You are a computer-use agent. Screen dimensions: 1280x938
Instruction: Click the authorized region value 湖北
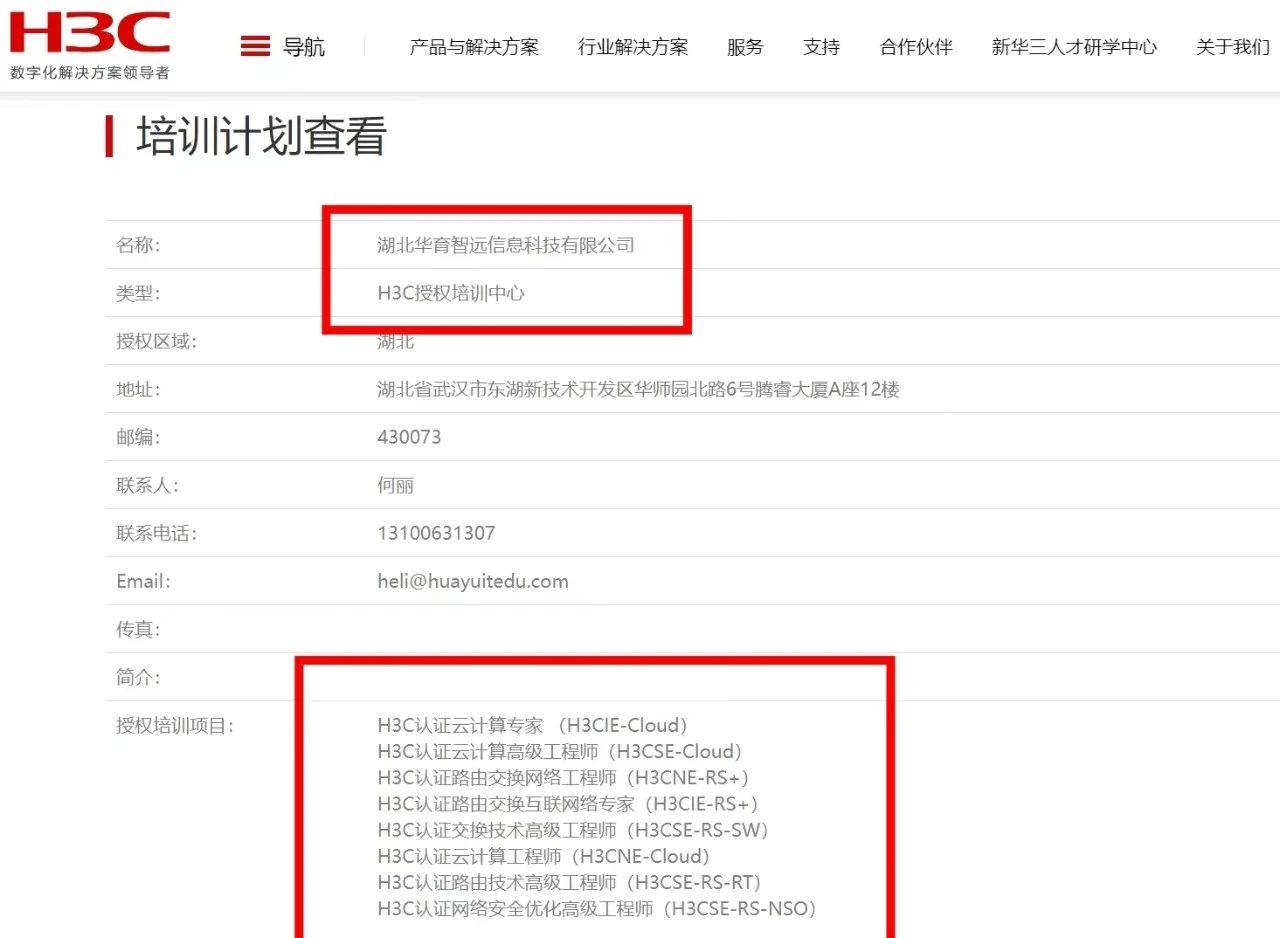tap(396, 341)
